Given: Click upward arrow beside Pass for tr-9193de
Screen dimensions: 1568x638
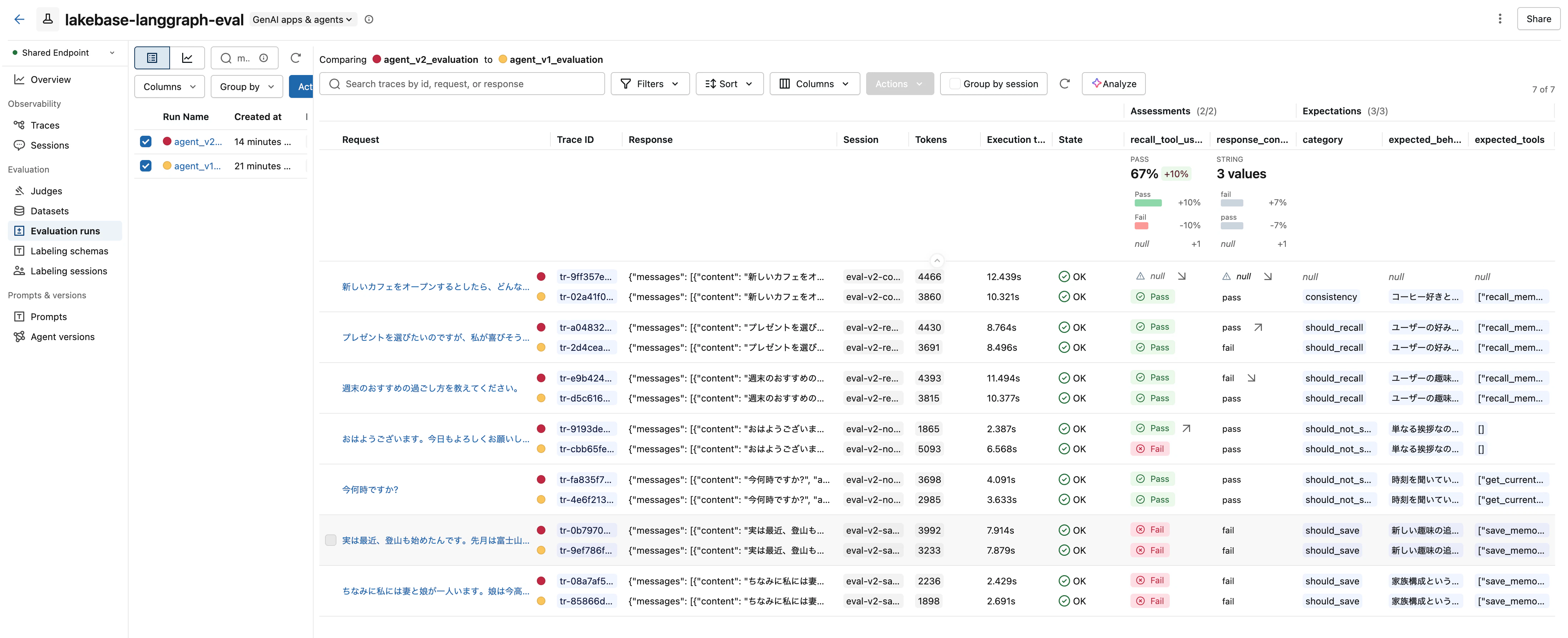Looking at the screenshot, I should click(x=1186, y=429).
